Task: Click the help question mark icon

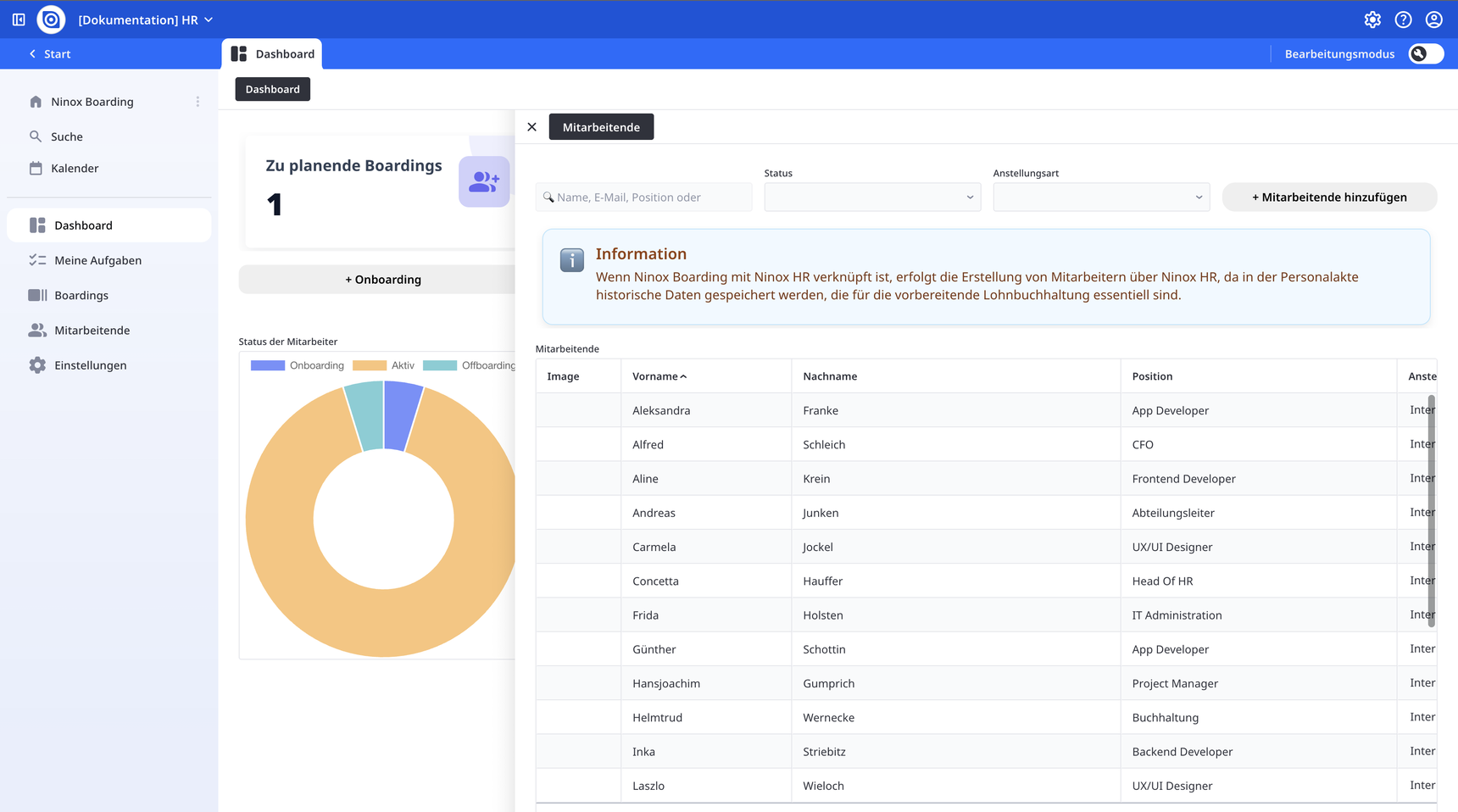Action: (x=1403, y=19)
